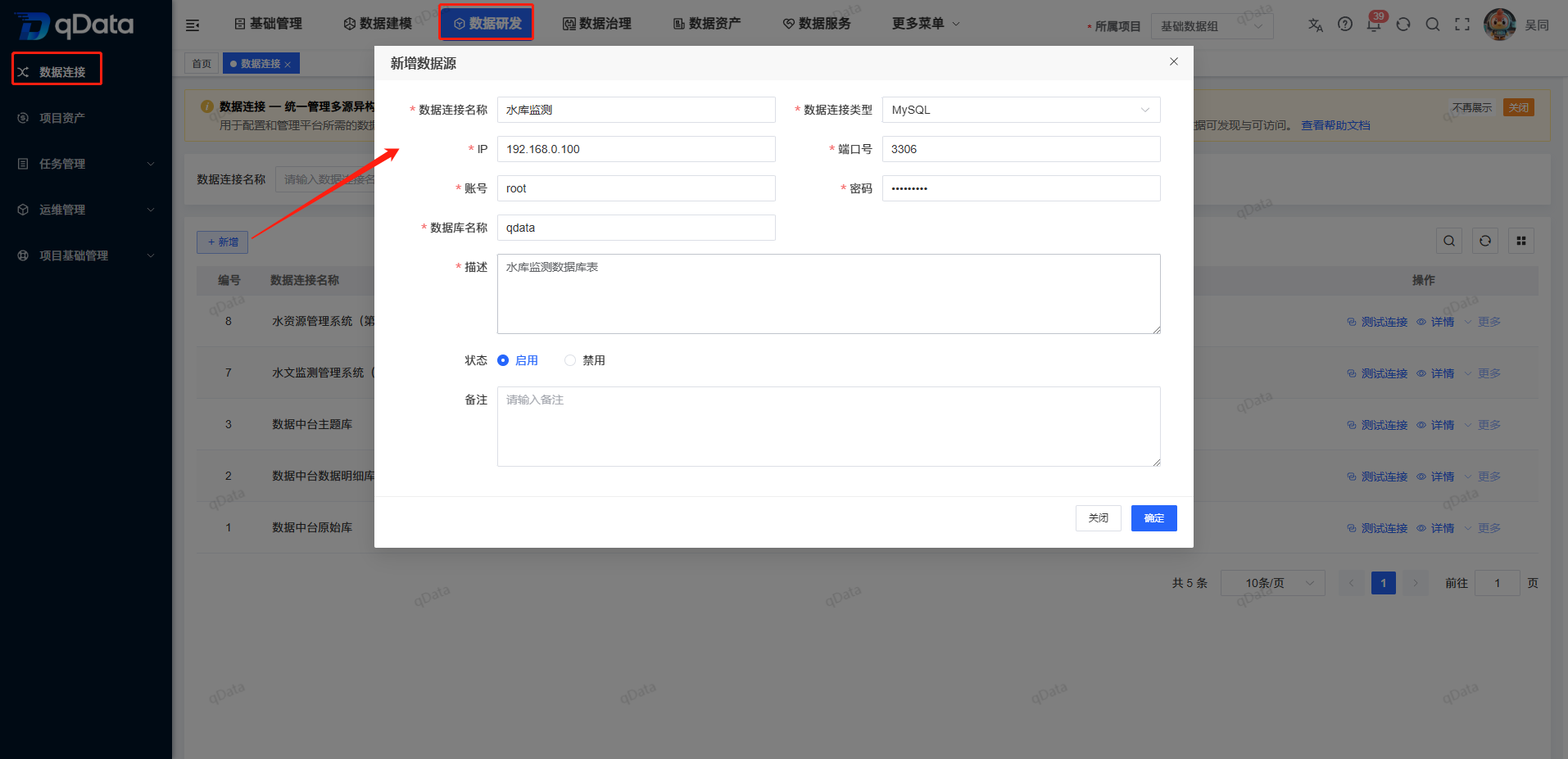Click orange 关闭 banner button

(1519, 107)
